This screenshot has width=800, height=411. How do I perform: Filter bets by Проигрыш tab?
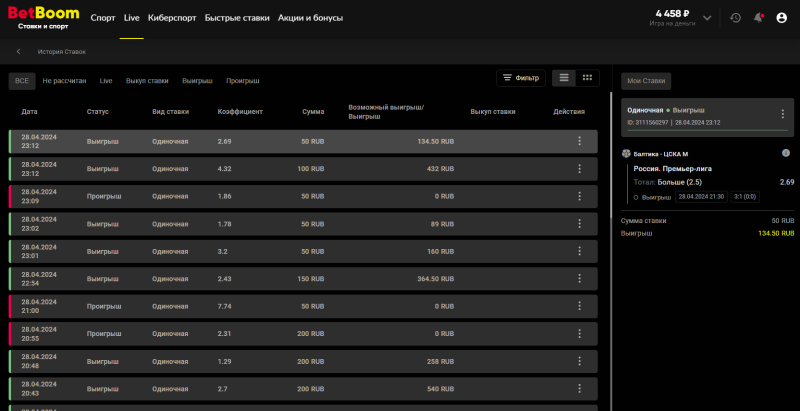pos(242,80)
